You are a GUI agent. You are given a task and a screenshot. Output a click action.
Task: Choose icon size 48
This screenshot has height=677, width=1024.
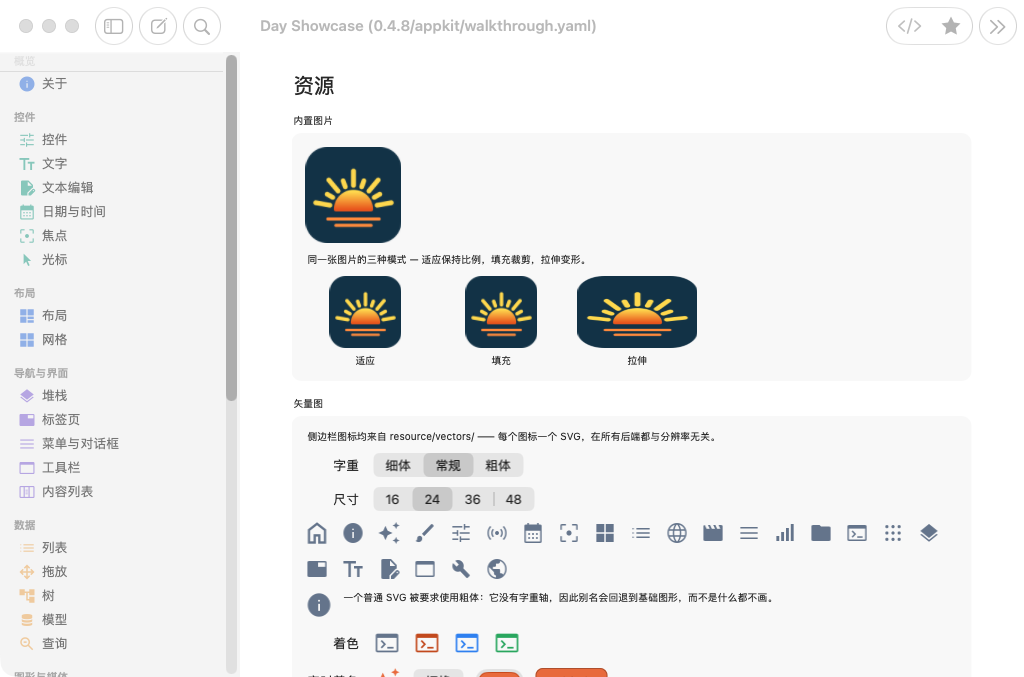click(514, 499)
